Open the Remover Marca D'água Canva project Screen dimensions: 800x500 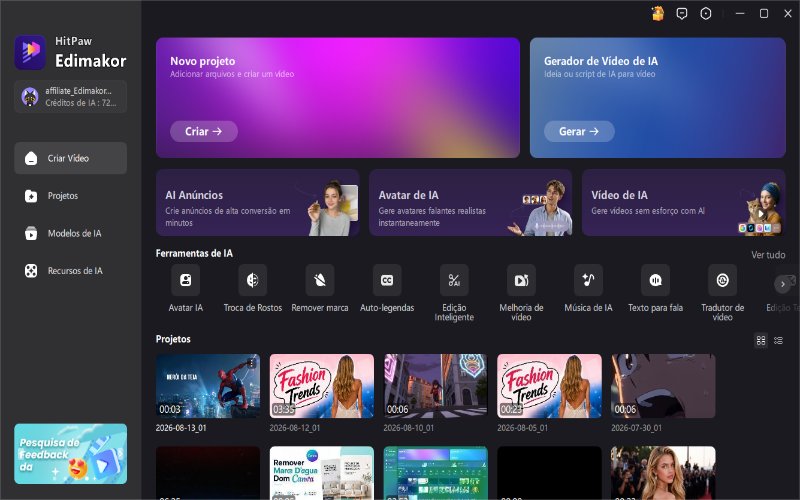[x=321, y=473]
